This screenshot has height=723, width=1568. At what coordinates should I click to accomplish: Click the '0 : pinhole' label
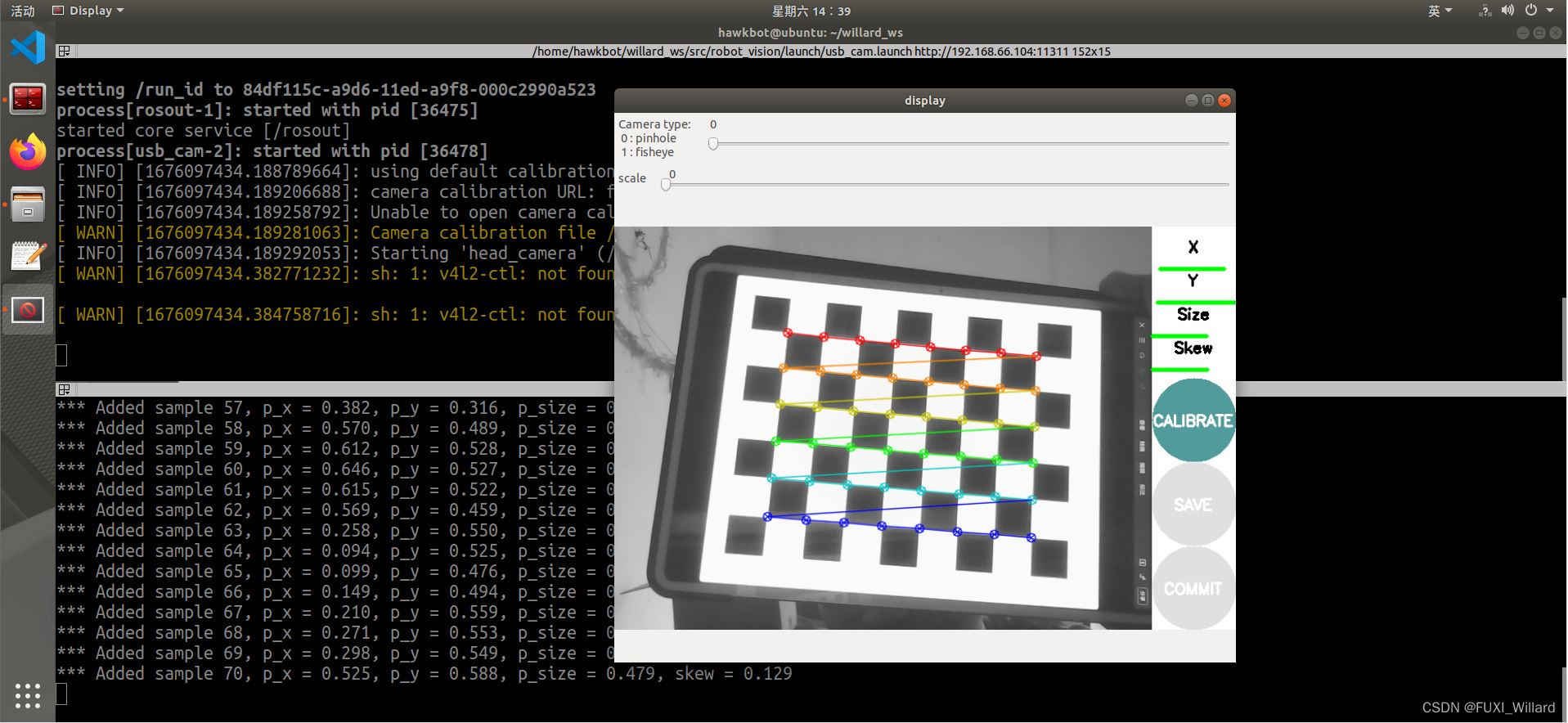[x=648, y=138]
